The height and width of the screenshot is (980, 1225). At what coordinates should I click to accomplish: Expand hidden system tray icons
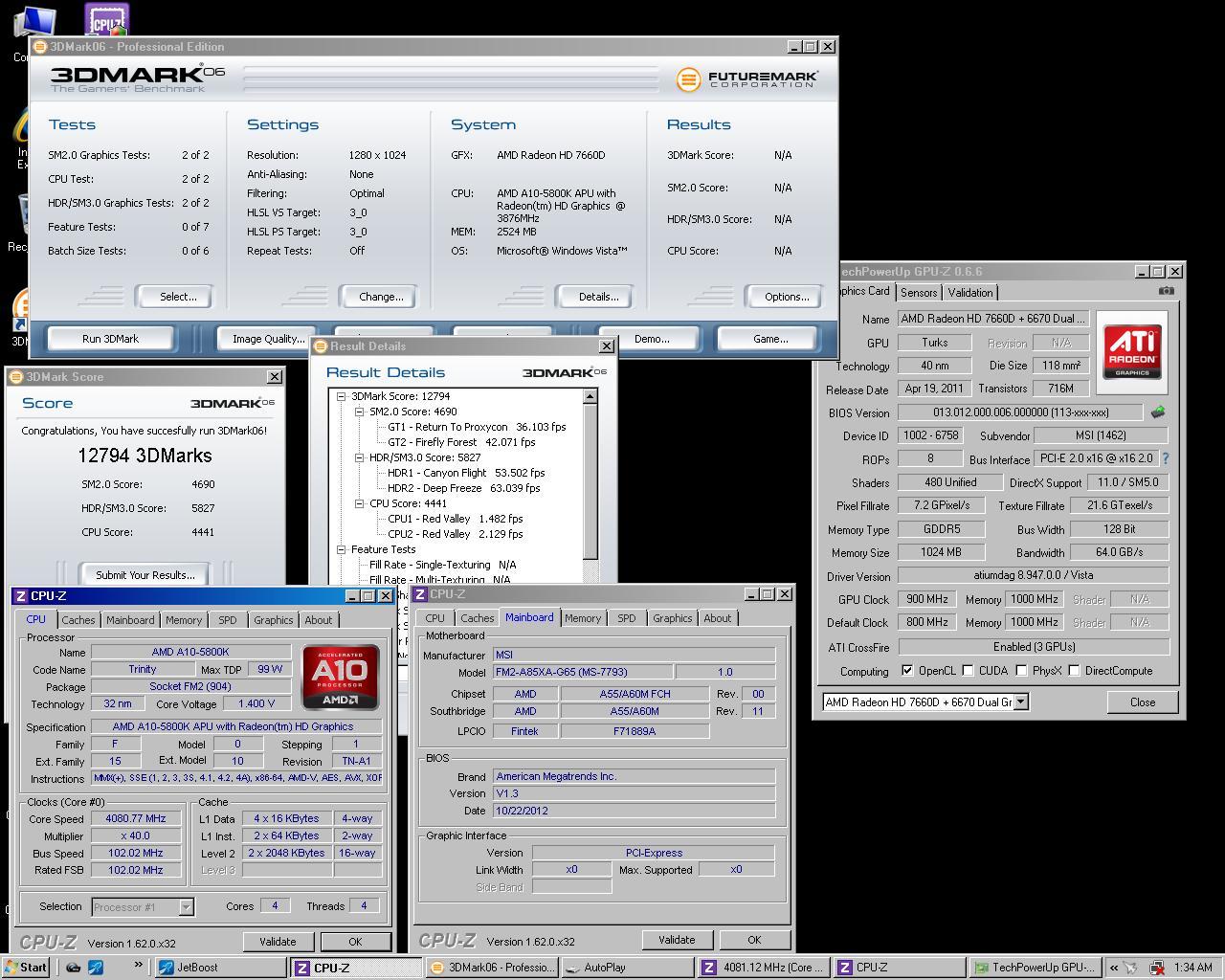coord(1113,968)
